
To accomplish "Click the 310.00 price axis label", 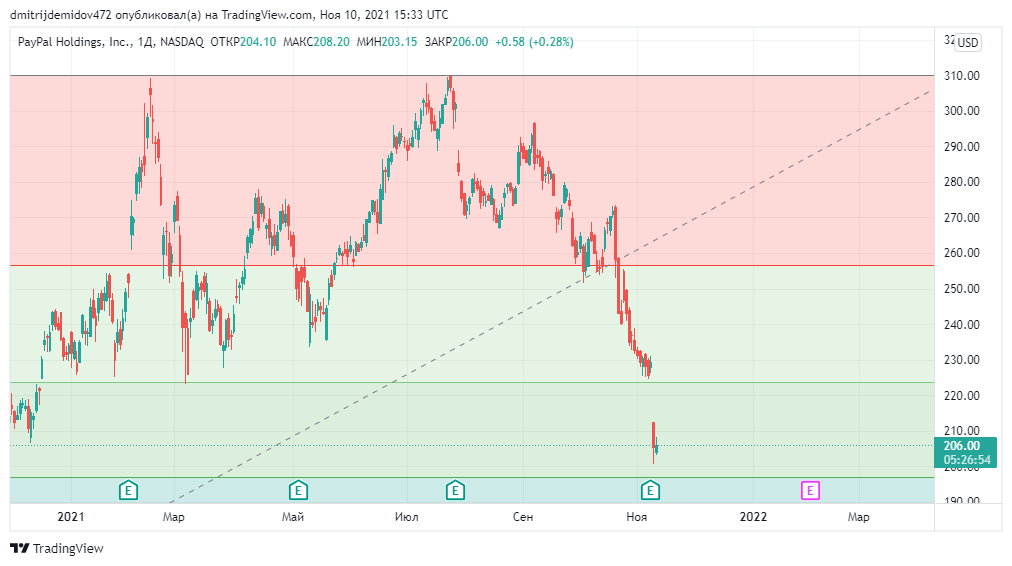I will point(962,76).
